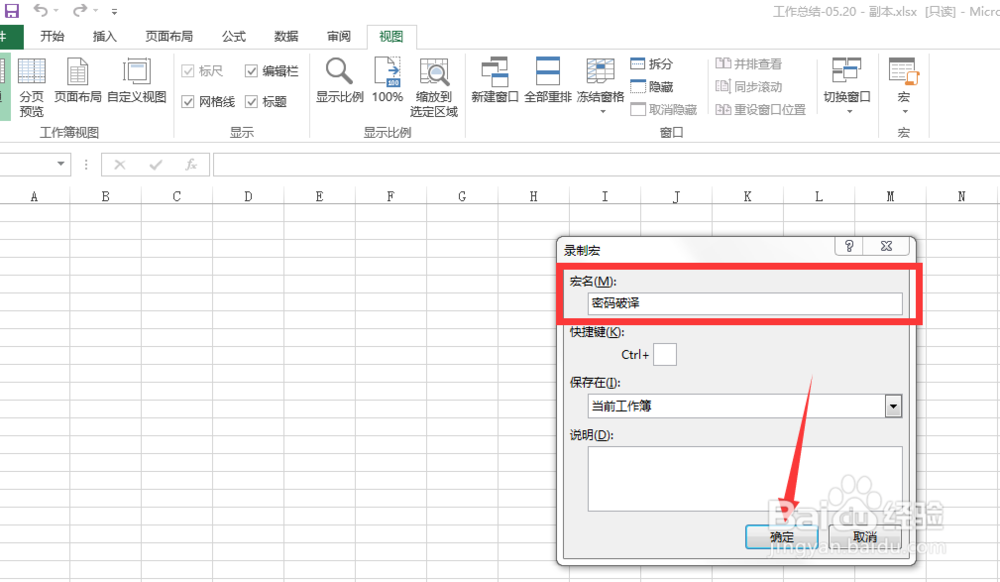
Task: Click the 重设窗口位置 reset window position button
Action: [761, 110]
